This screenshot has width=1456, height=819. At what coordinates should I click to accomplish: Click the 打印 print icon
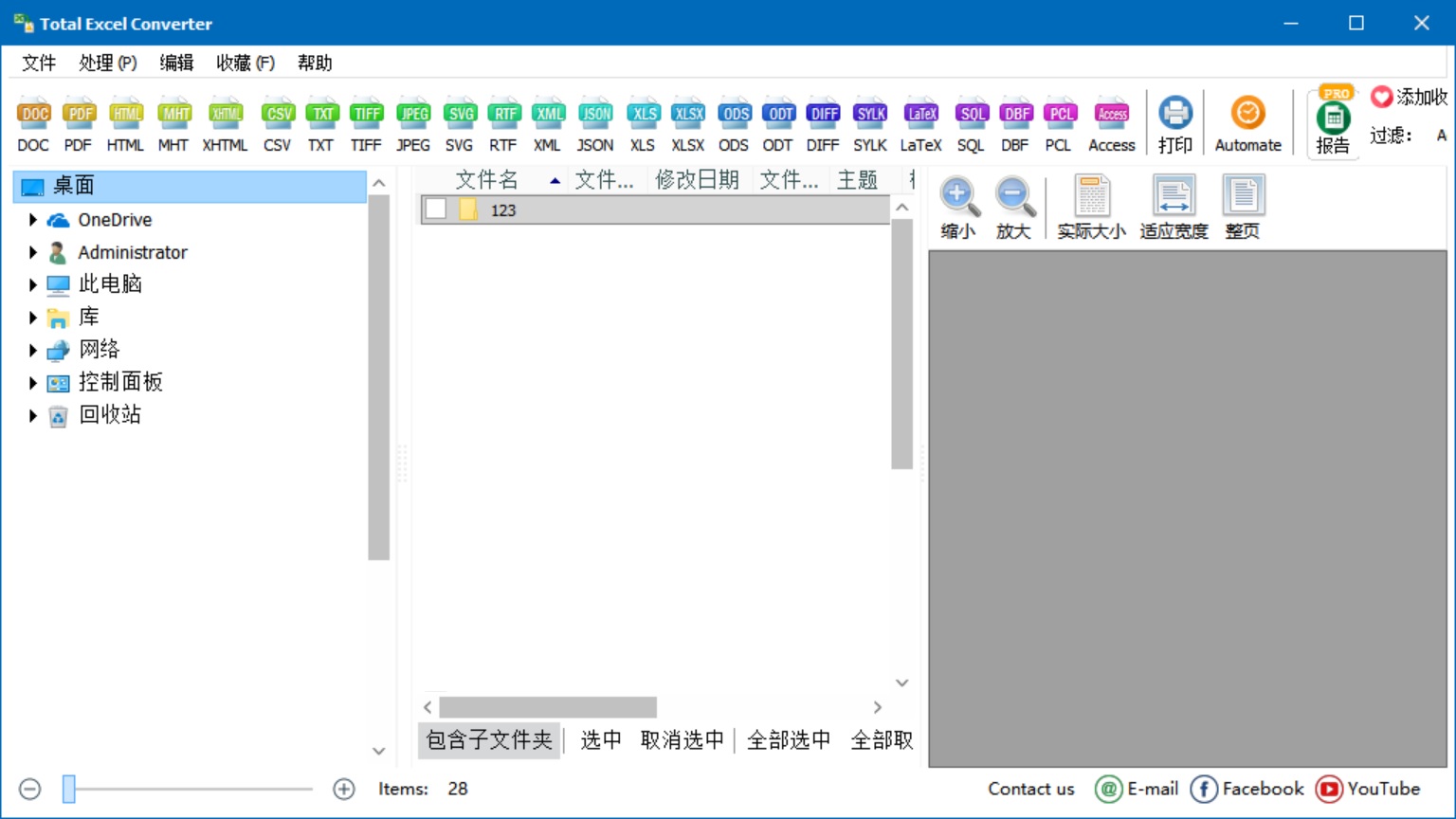coord(1175,124)
